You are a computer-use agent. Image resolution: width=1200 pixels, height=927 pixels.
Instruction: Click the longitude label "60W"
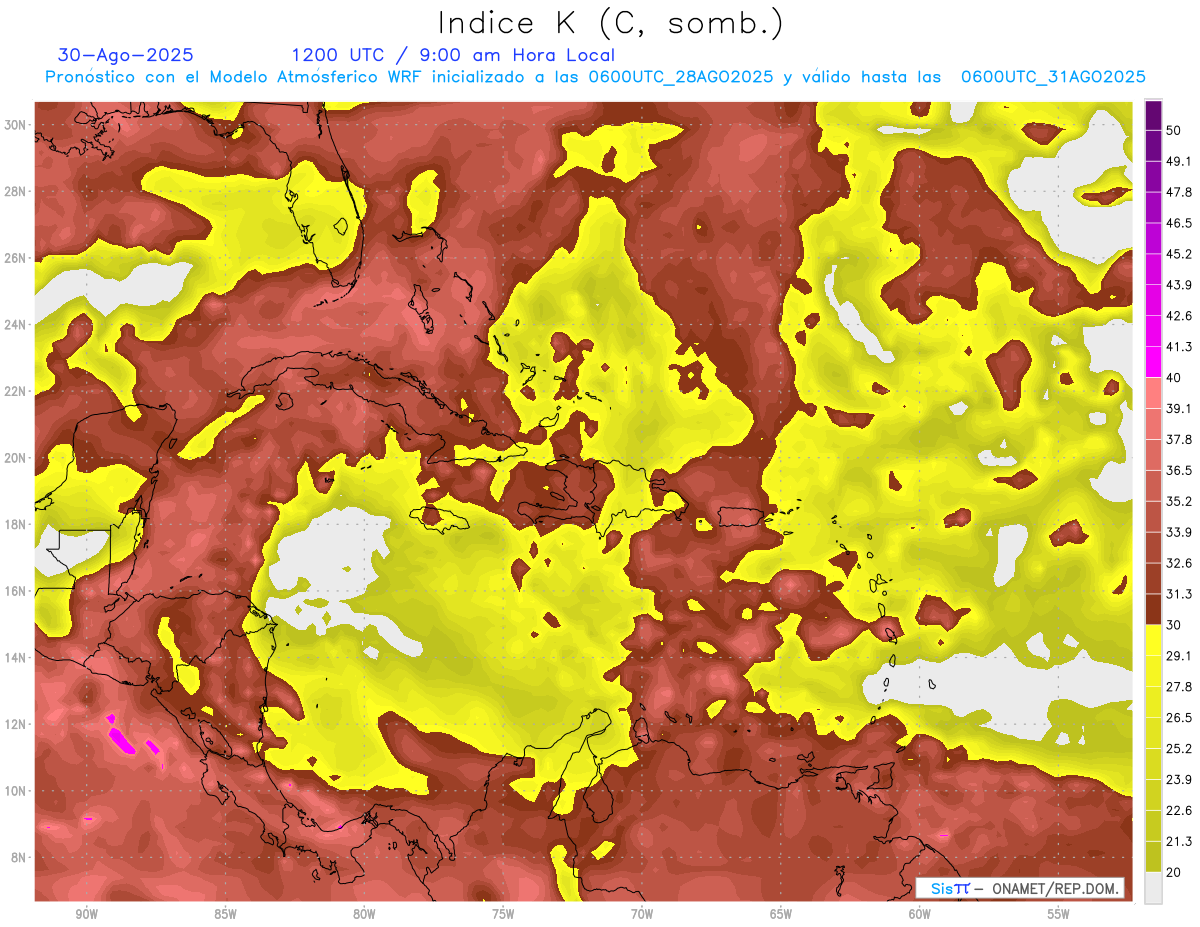(920, 914)
